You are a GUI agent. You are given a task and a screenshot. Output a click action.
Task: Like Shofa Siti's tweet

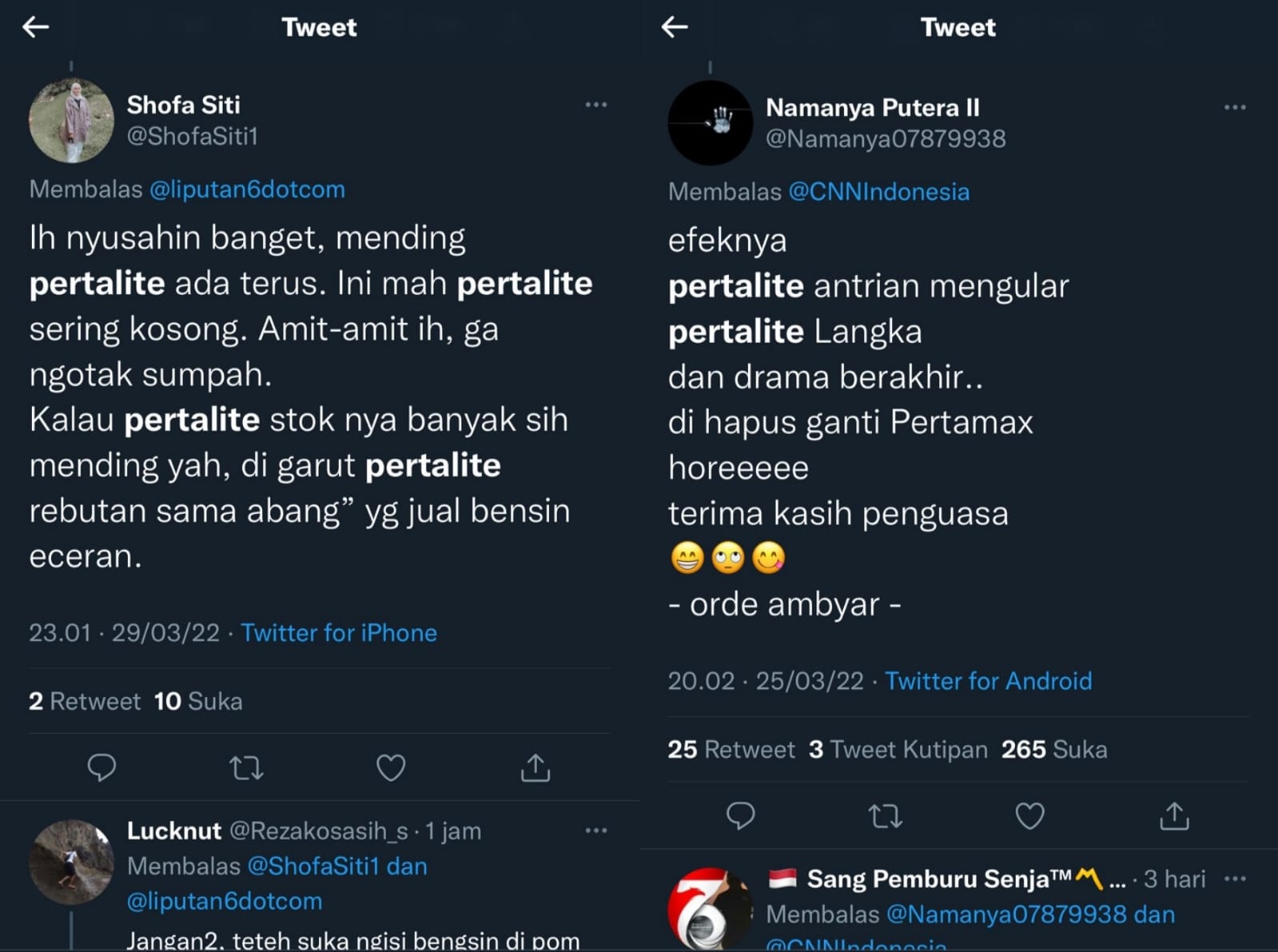point(391,768)
